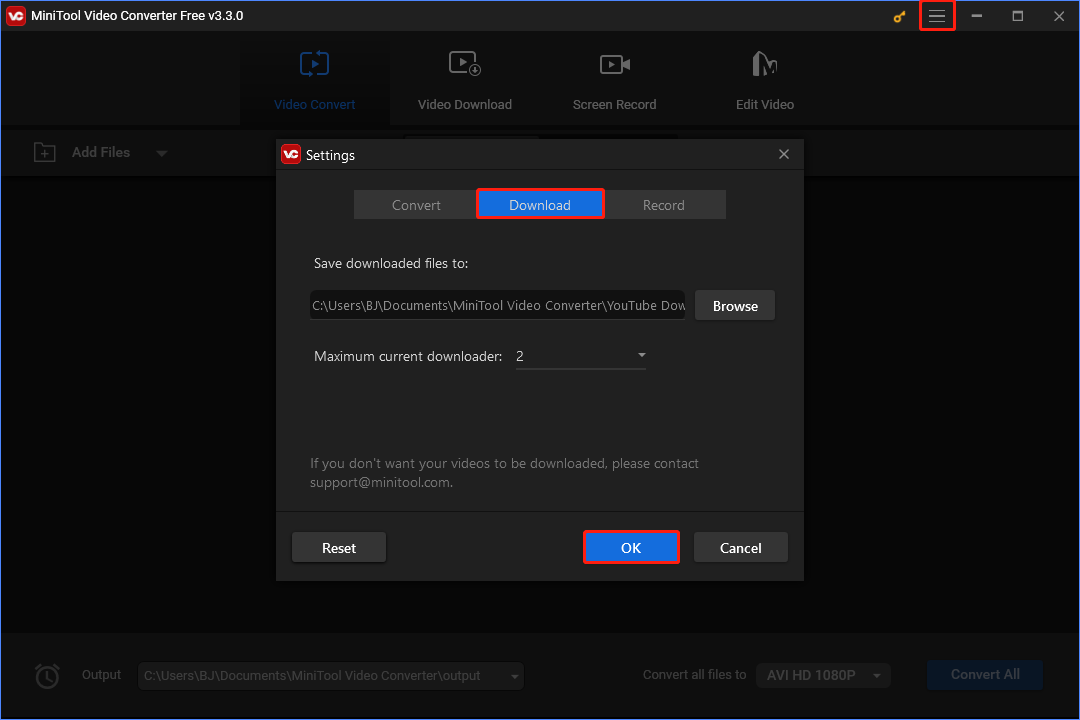Click the download save path field
Screen dimensions: 1080x720
[x=497, y=305]
